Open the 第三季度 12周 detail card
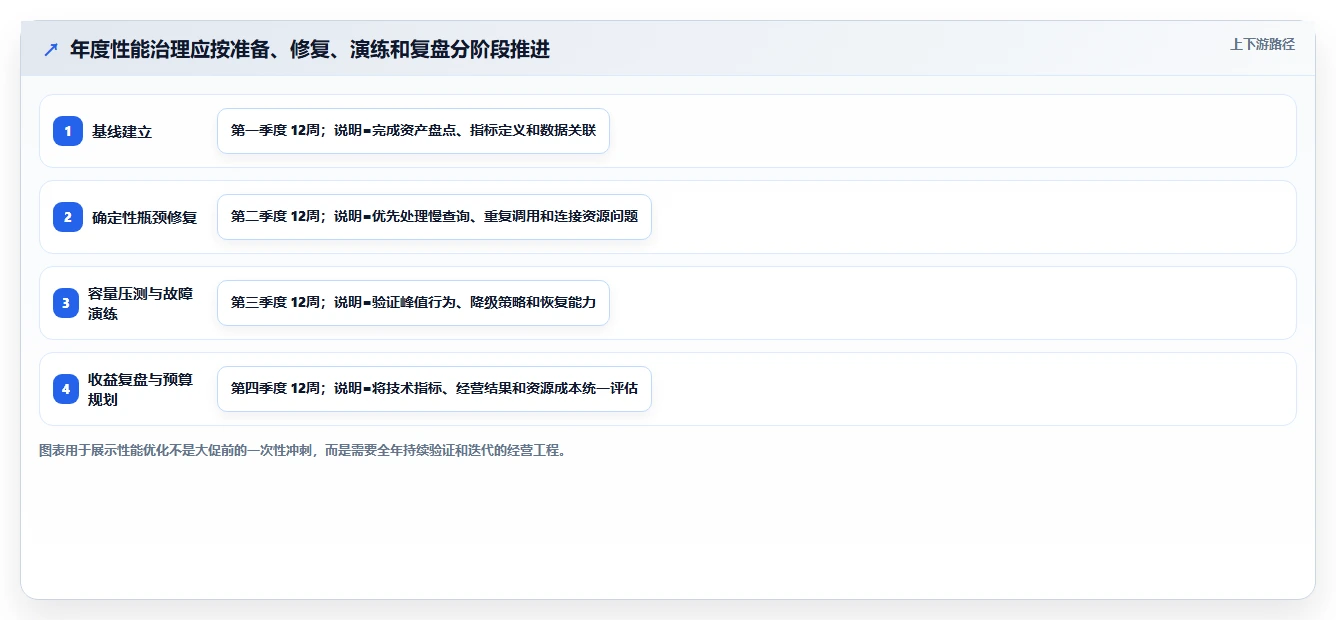Image resolution: width=1336 pixels, height=620 pixels. click(413, 303)
